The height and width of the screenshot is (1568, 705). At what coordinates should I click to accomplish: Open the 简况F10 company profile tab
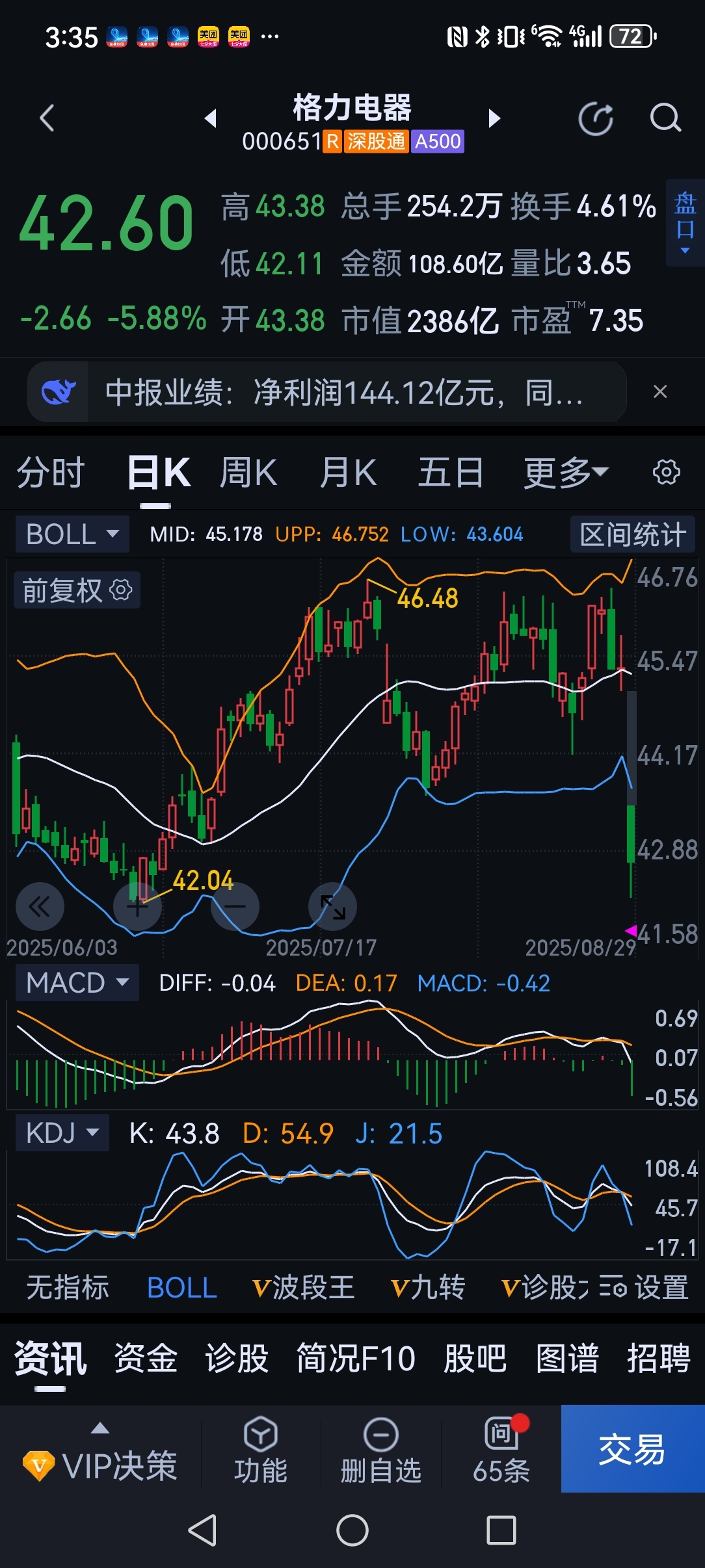[356, 1358]
